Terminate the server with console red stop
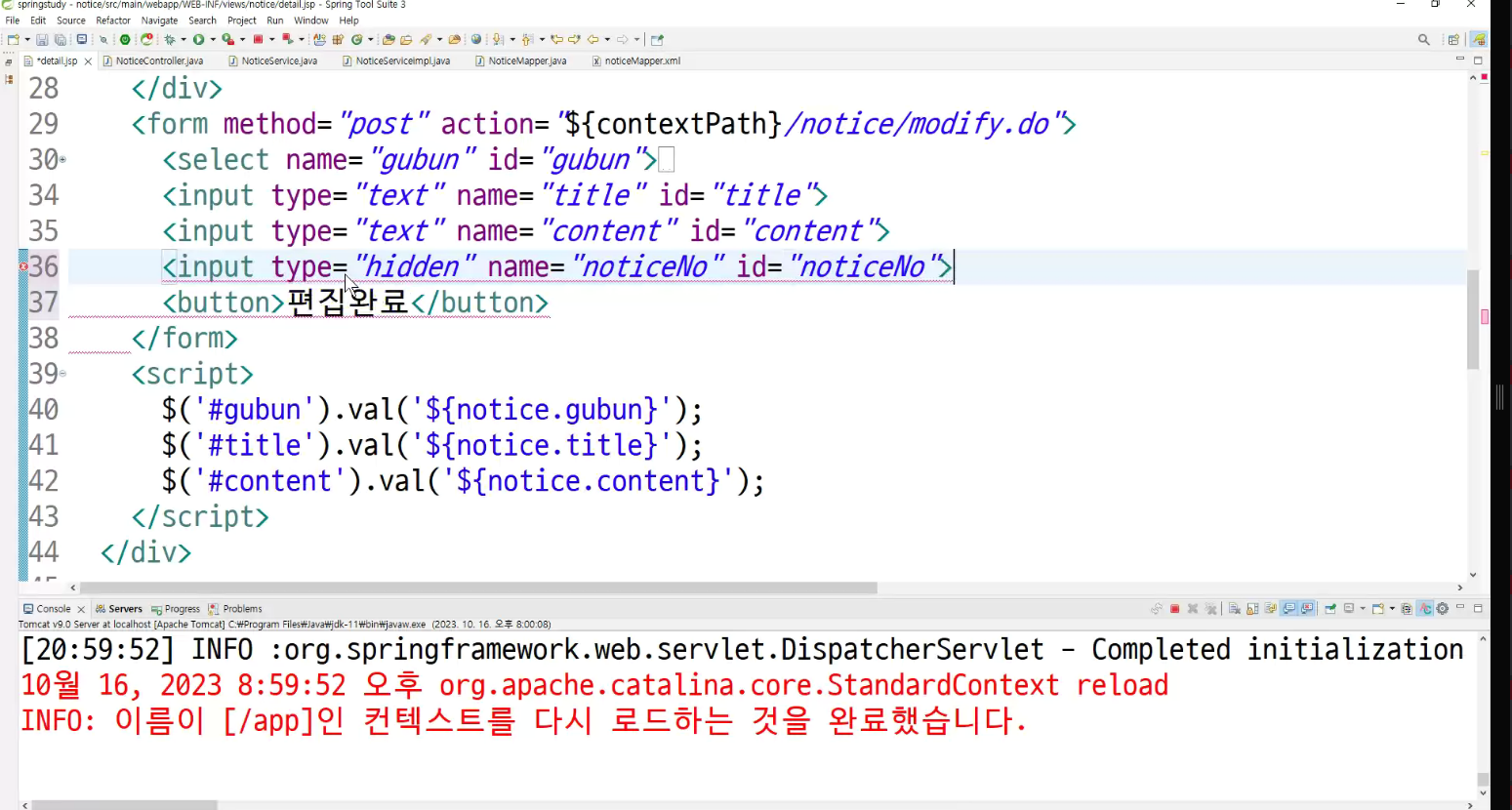 click(x=1175, y=609)
